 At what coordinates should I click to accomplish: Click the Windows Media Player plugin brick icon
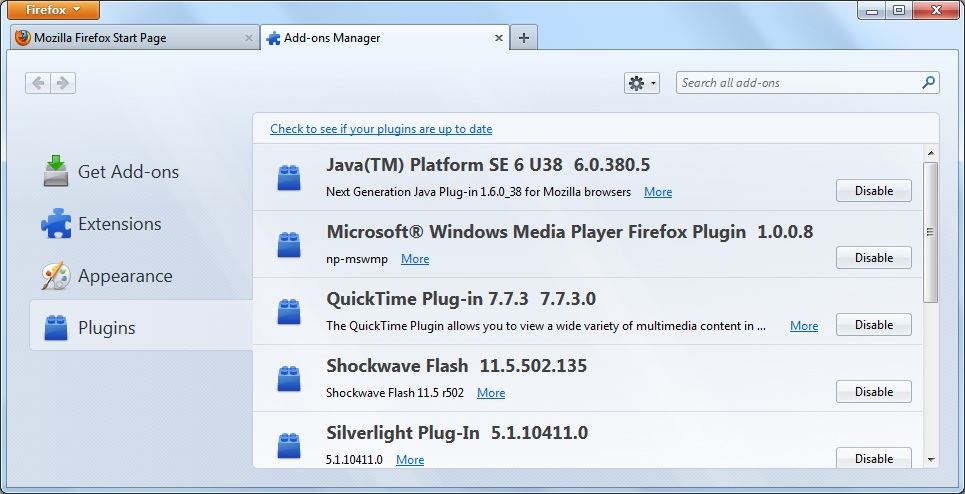pyautogui.click(x=289, y=245)
